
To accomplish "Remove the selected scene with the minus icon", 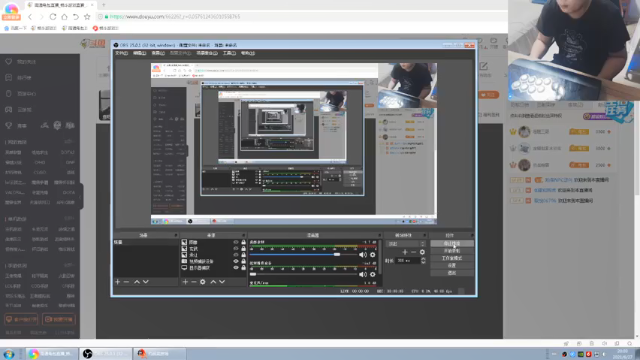I will pyautogui.click(x=126, y=282).
